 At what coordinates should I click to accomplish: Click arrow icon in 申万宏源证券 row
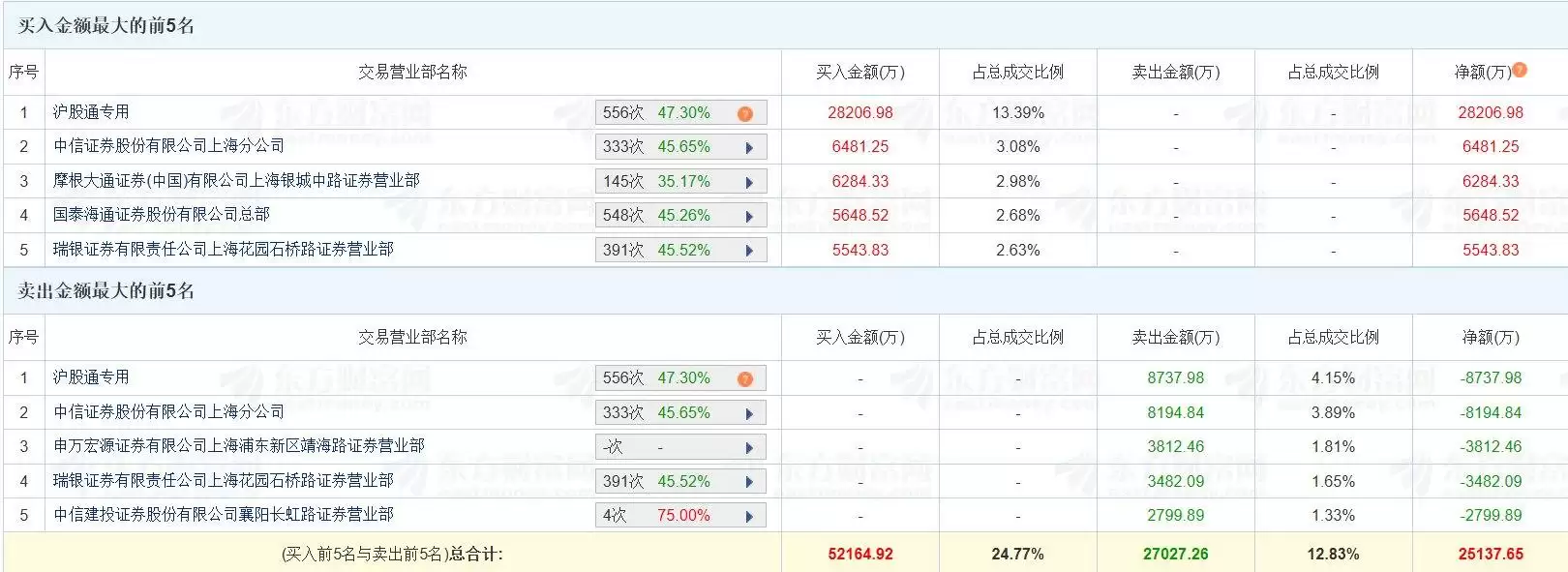(x=749, y=447)
